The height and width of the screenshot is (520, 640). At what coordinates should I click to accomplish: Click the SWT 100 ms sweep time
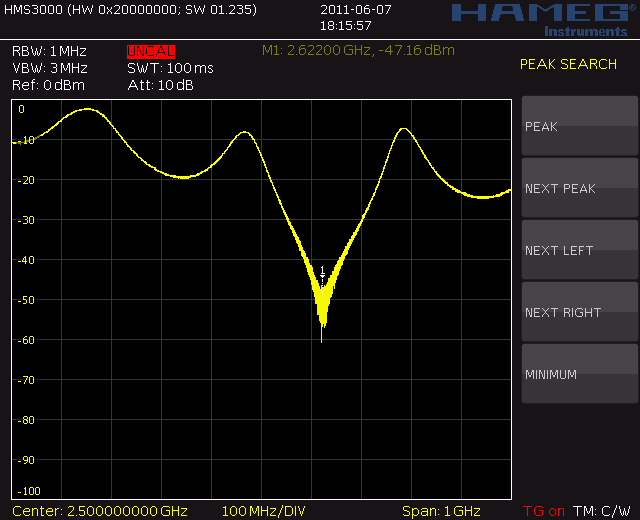click(170, 68)
